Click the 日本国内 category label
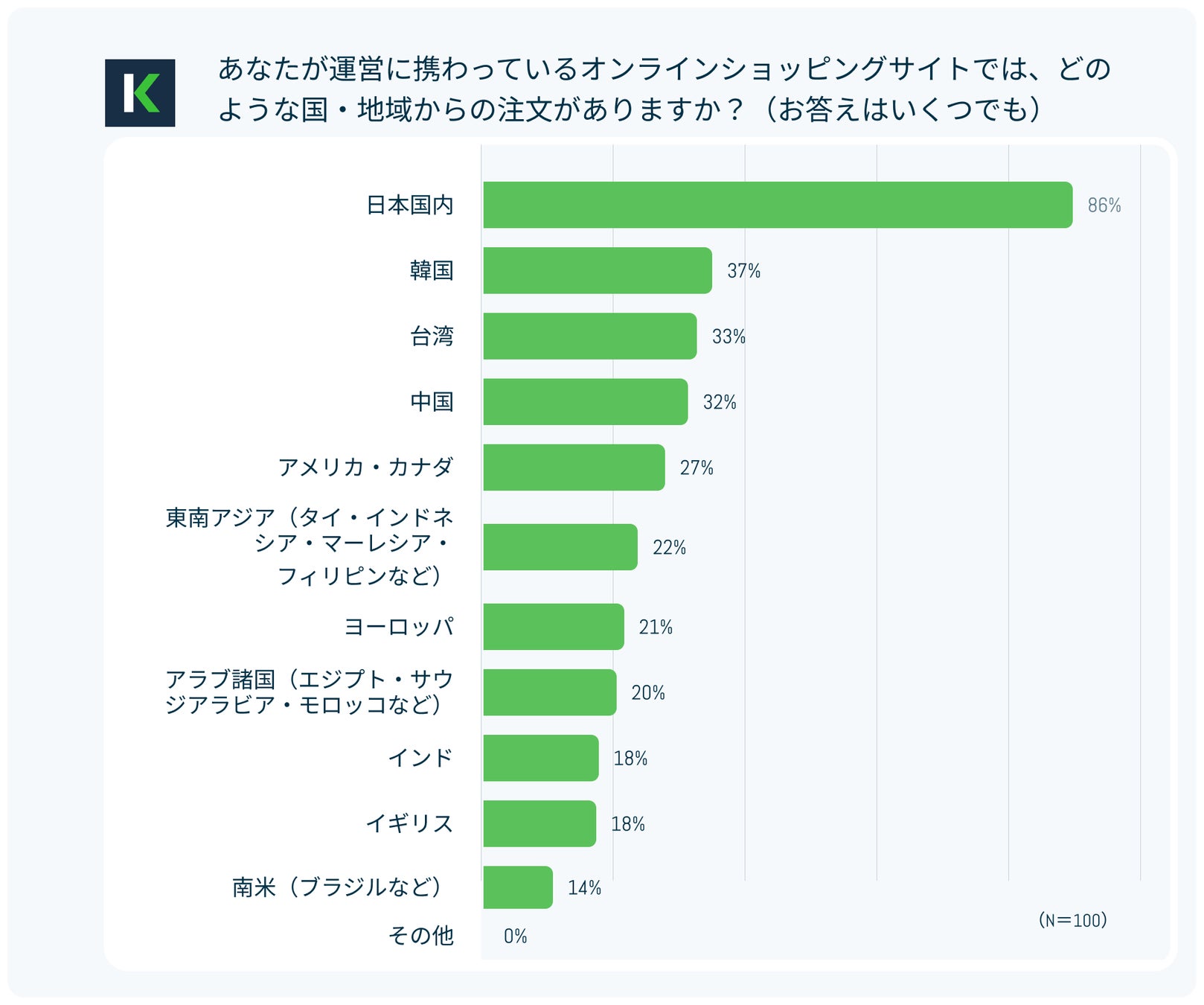This screenshot has width=1204, height=1005. (x=409, y=205)
